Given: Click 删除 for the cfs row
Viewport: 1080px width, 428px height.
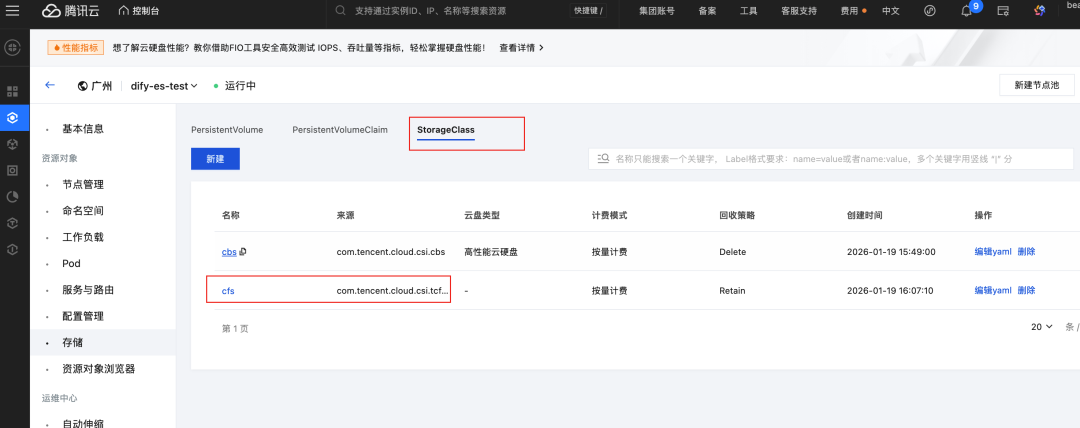Looking at the screenshot, I should pyautogui.click(x=1026, y=290).
